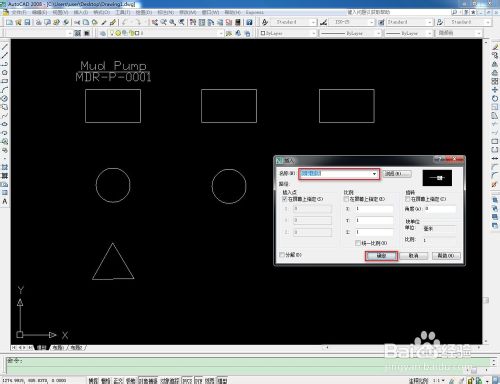Screen dimensions: 500x384
Task: Switch to the Model tab
Action: click(42, 348)
